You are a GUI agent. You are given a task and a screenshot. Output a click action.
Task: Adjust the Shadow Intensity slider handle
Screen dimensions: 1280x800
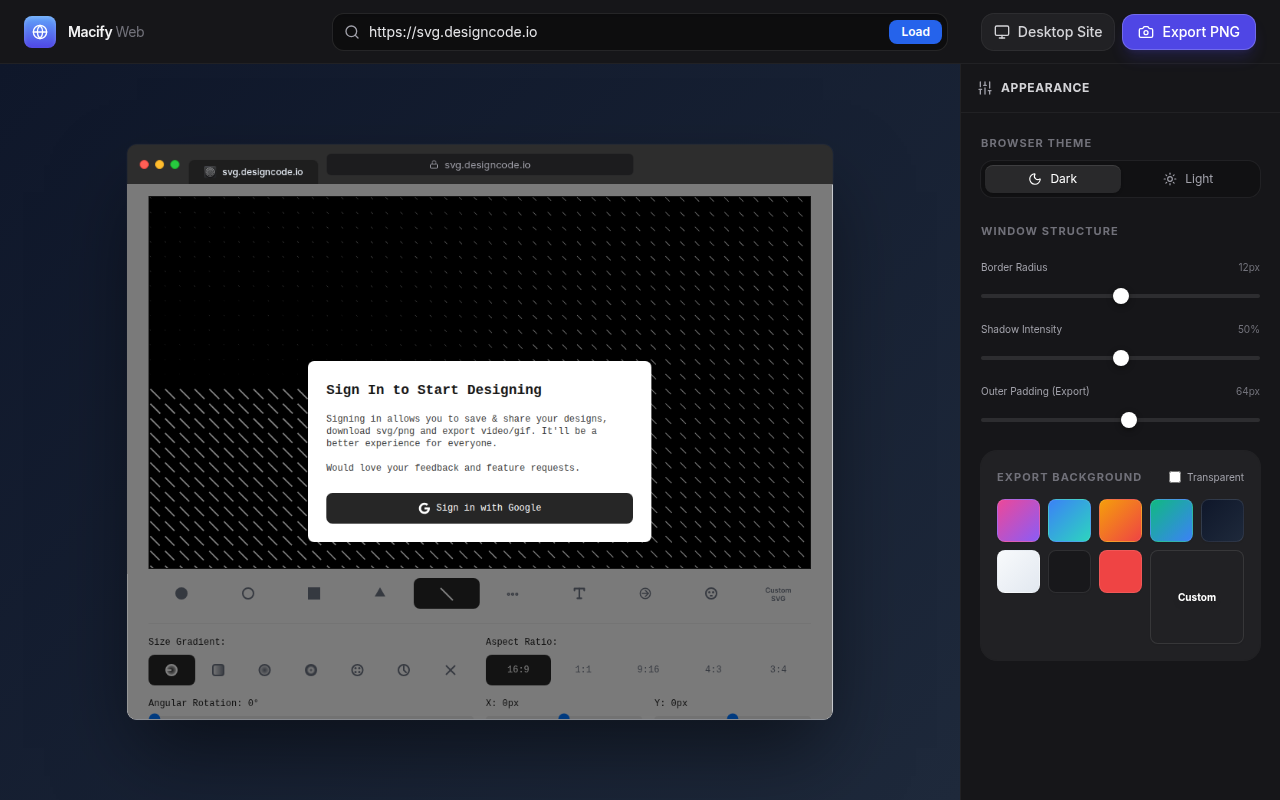pos(1121,358)
